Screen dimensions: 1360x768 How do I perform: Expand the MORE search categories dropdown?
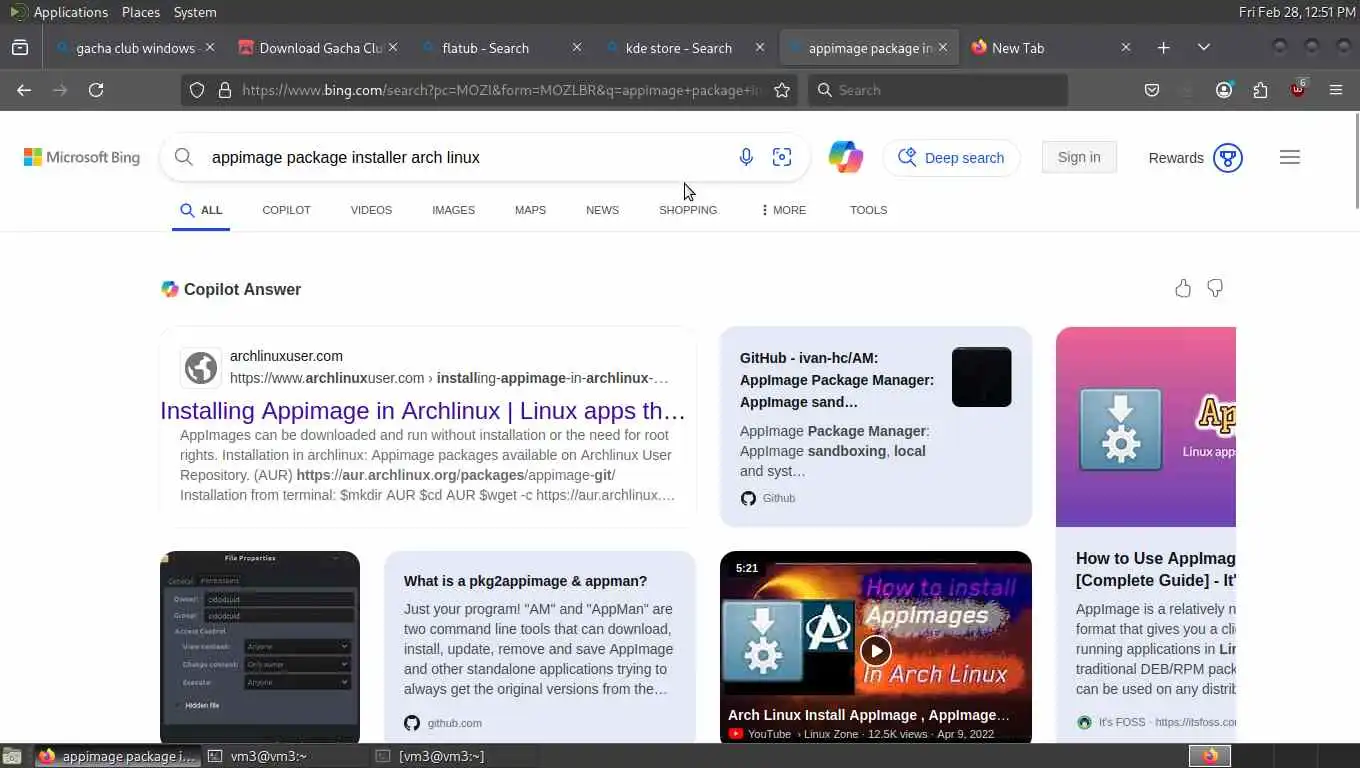tap(783, 210)
